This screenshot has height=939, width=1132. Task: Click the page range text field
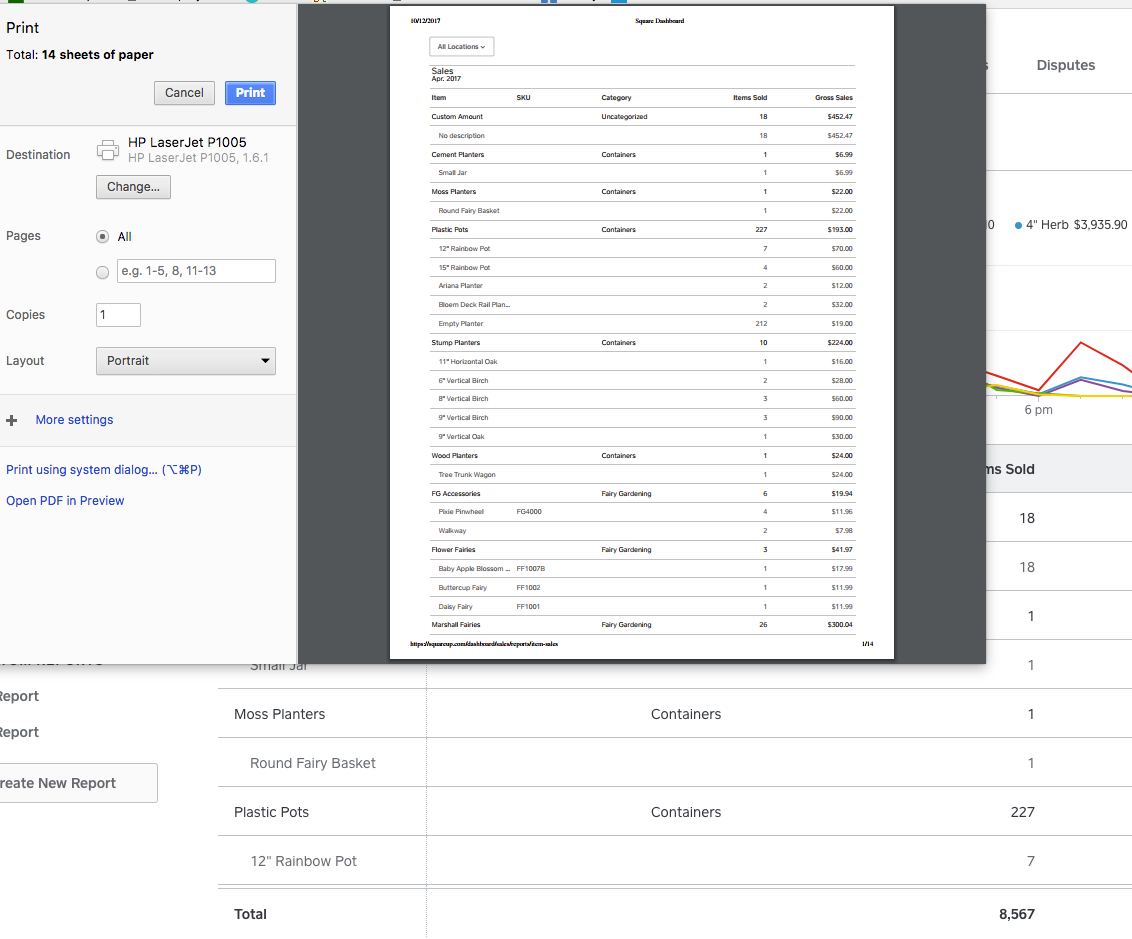196,271
